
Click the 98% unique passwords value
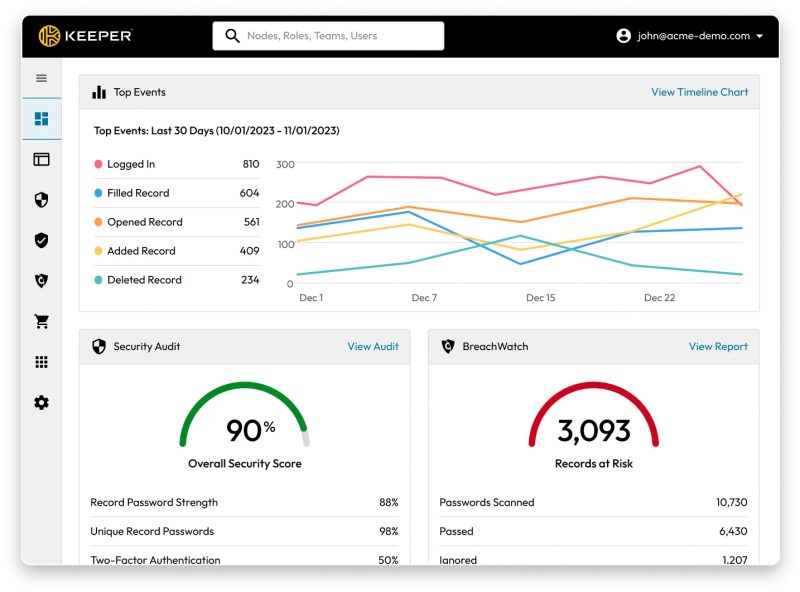click(x=388, y=531)
